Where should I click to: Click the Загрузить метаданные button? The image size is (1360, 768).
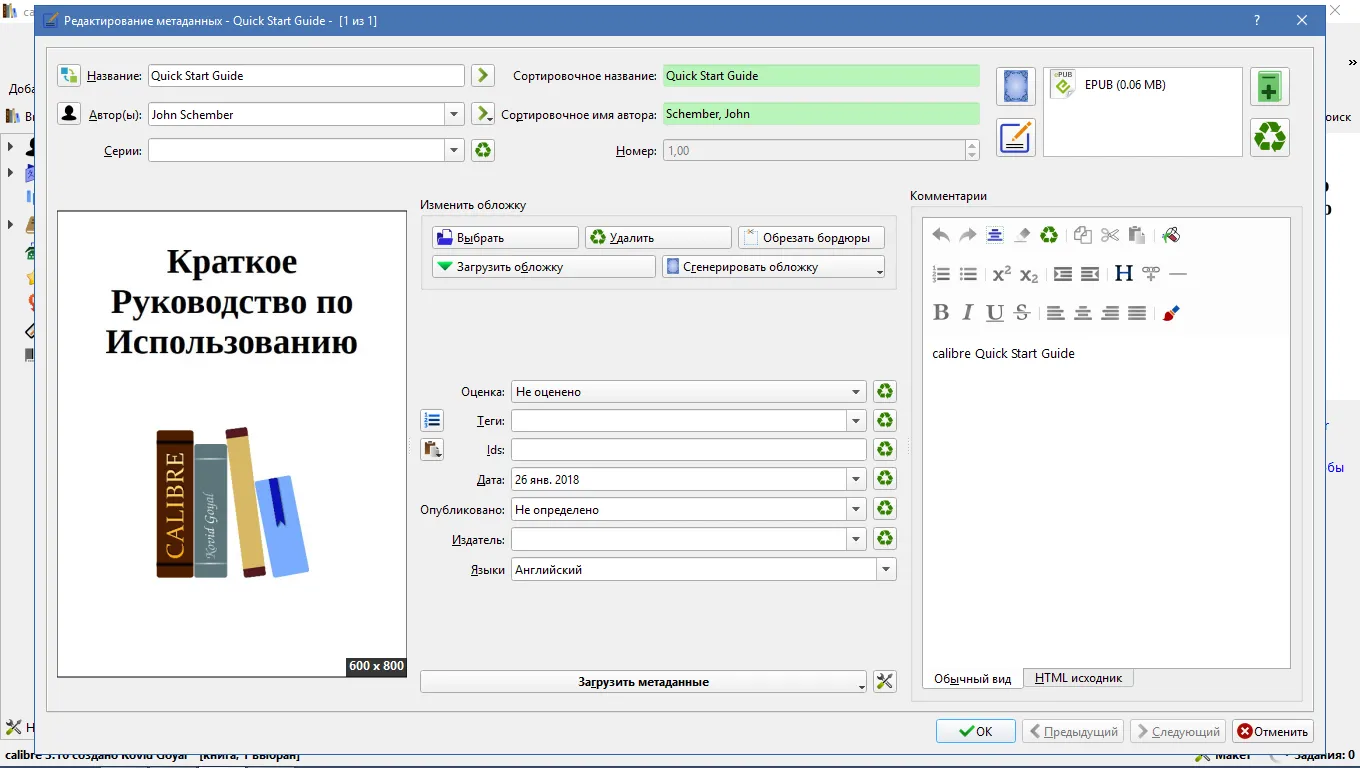tap(643, 682)
